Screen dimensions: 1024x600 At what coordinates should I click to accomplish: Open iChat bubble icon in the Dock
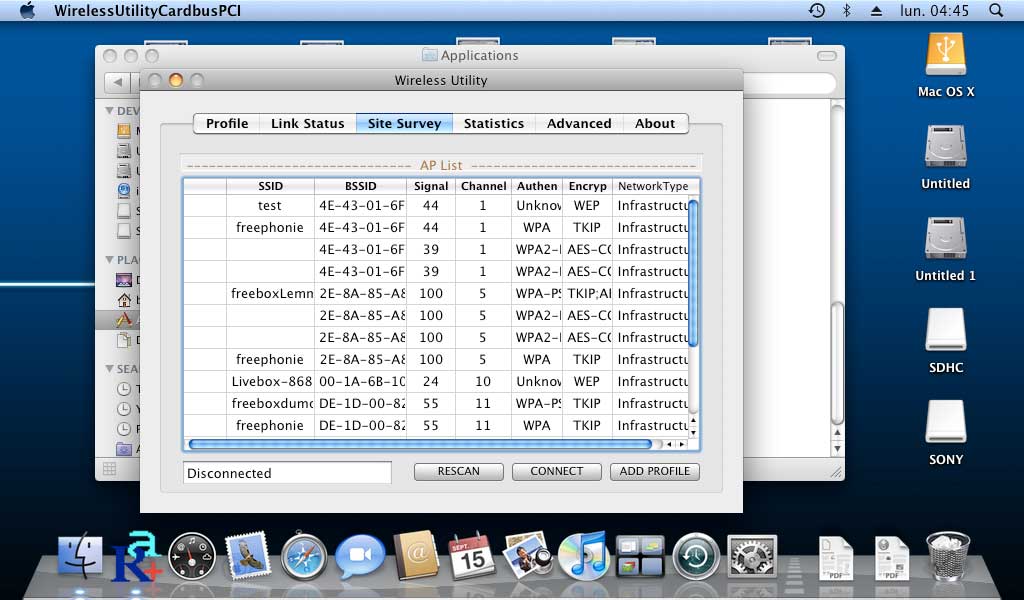pos(360,557)
